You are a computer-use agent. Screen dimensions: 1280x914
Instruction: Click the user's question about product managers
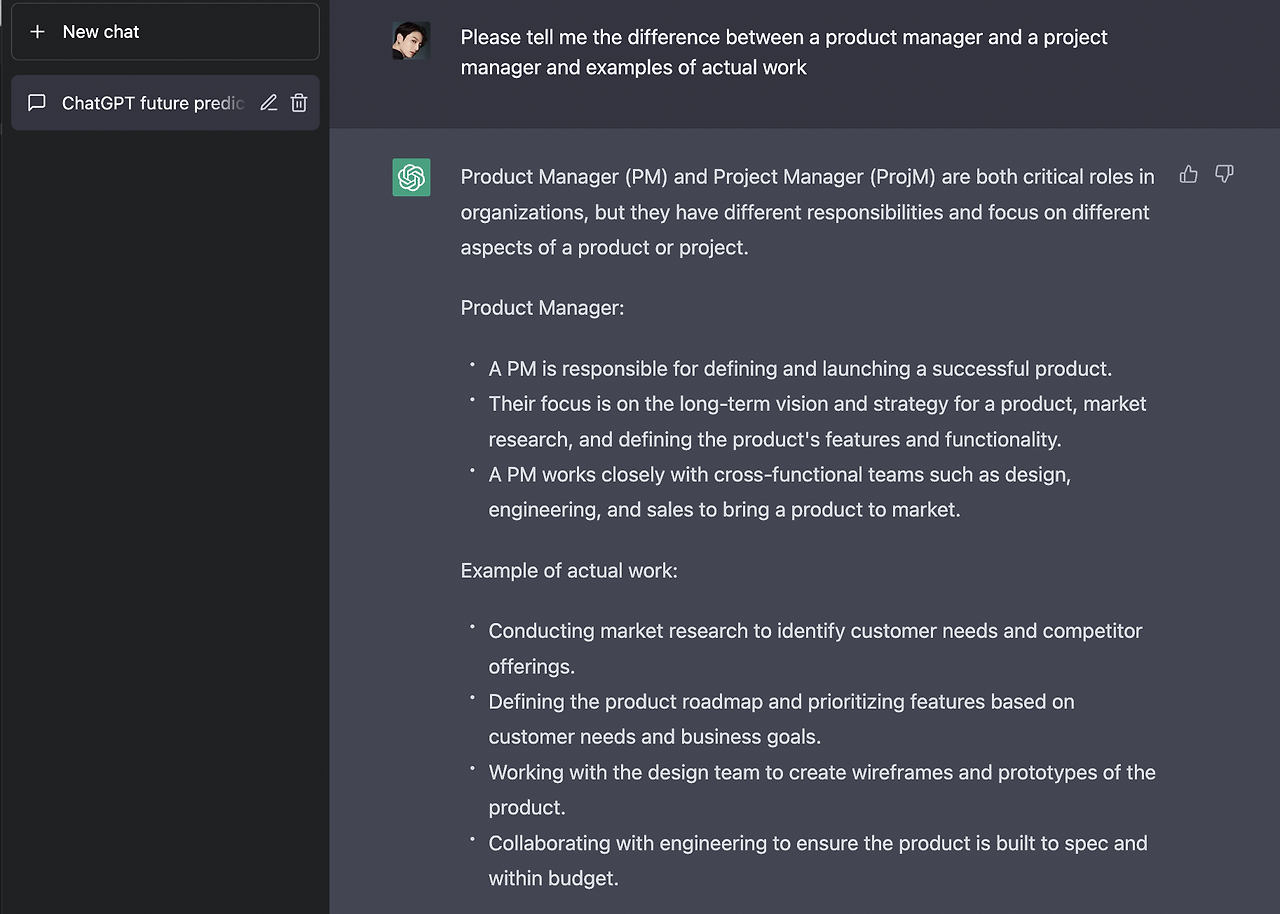(783, 52)
